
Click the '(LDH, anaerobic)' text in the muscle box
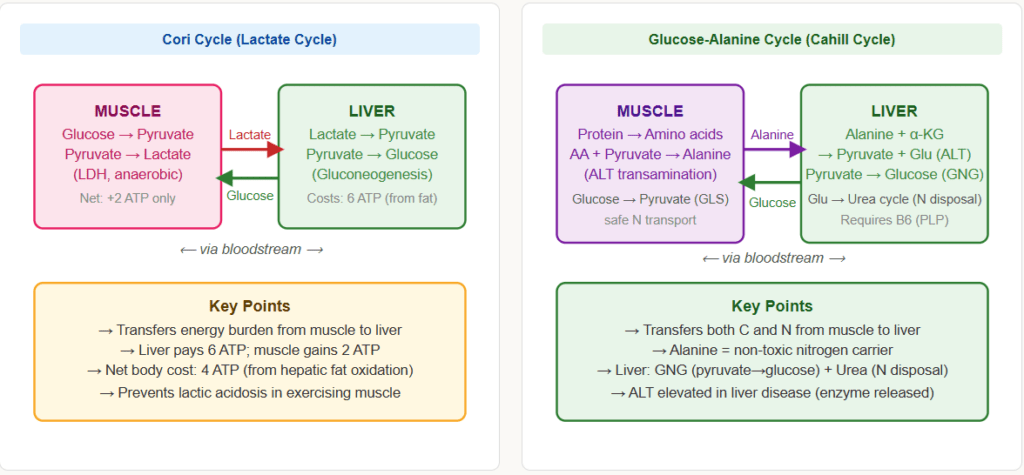click(x=127, y=175)
